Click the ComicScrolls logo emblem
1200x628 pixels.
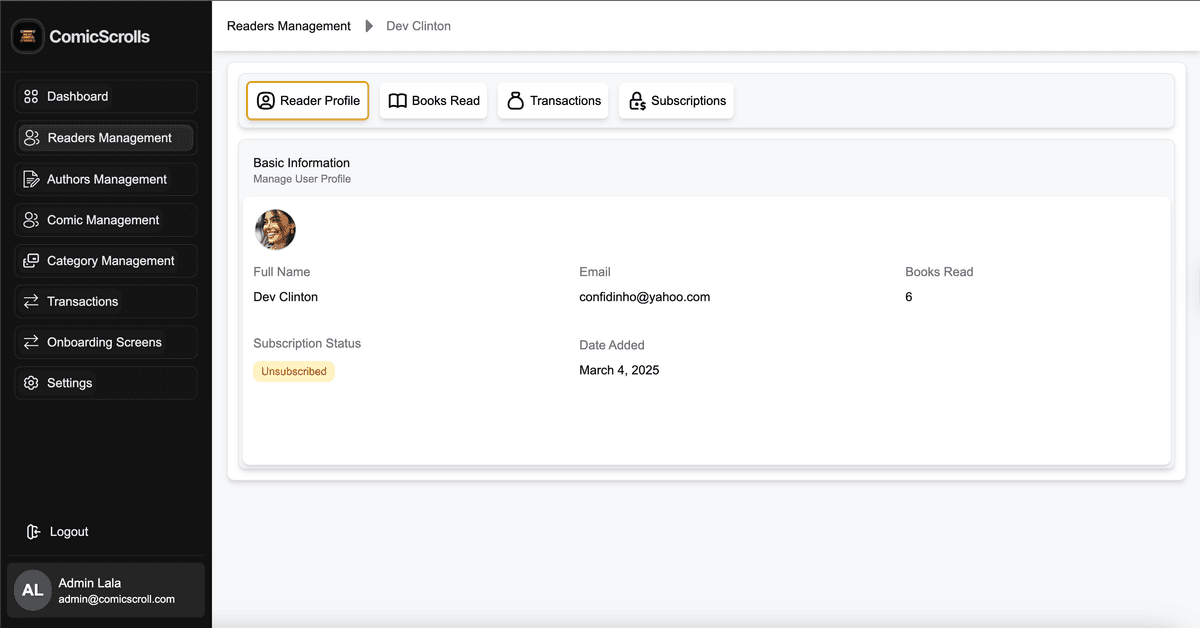click(x=27, y=36)
